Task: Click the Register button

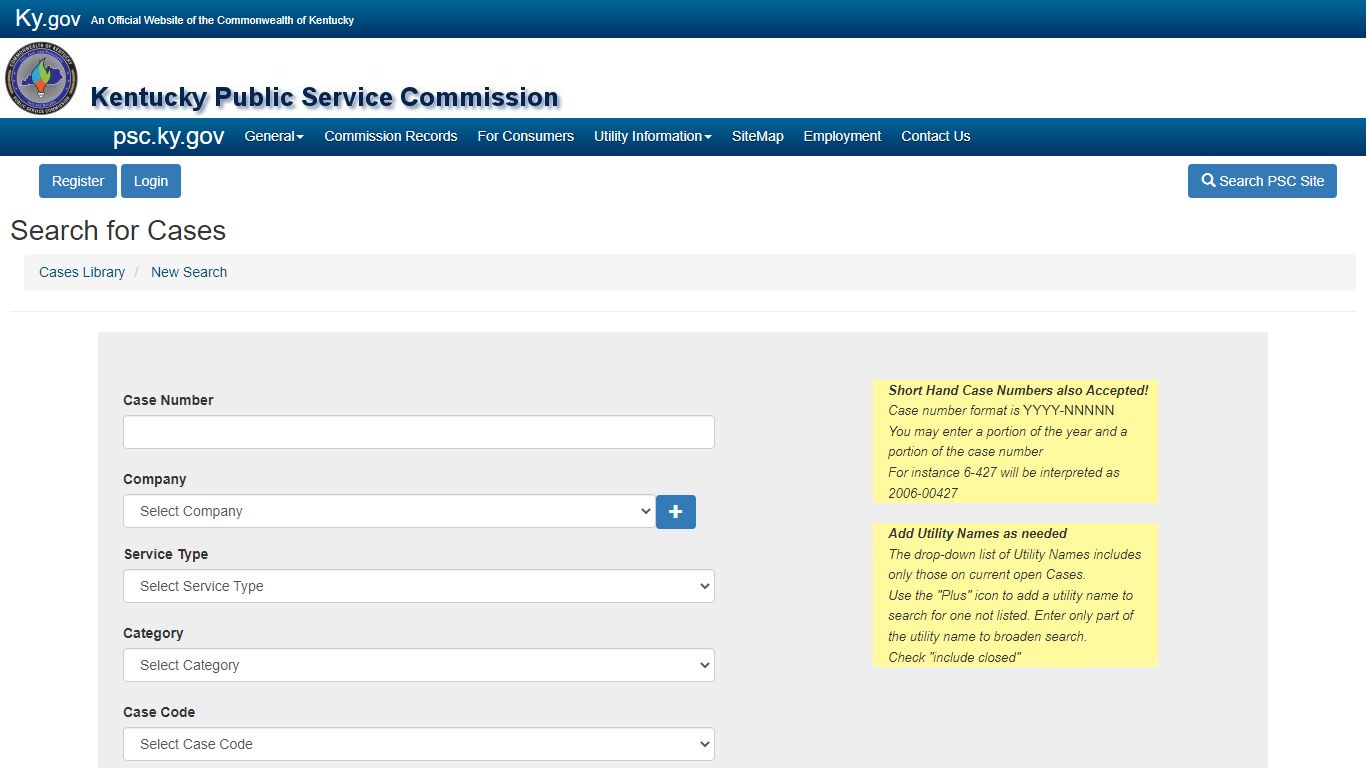Action: tap(78, 181)
